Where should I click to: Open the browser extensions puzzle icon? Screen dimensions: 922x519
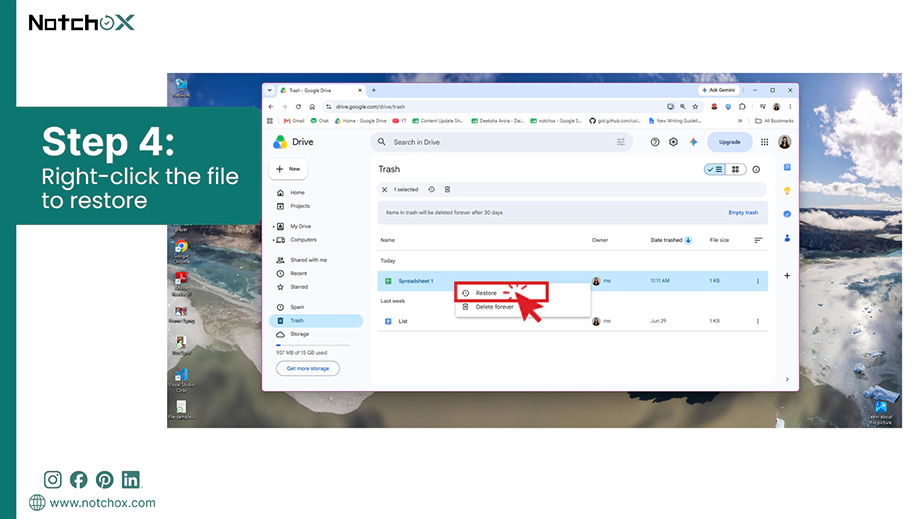pos(742,106)
